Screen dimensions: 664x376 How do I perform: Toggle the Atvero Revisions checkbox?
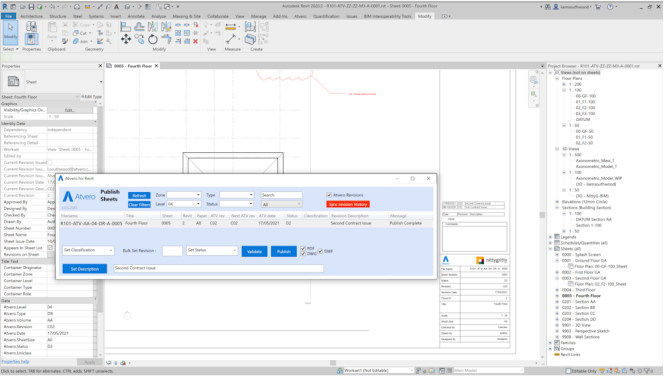click(x=329, y=195)
